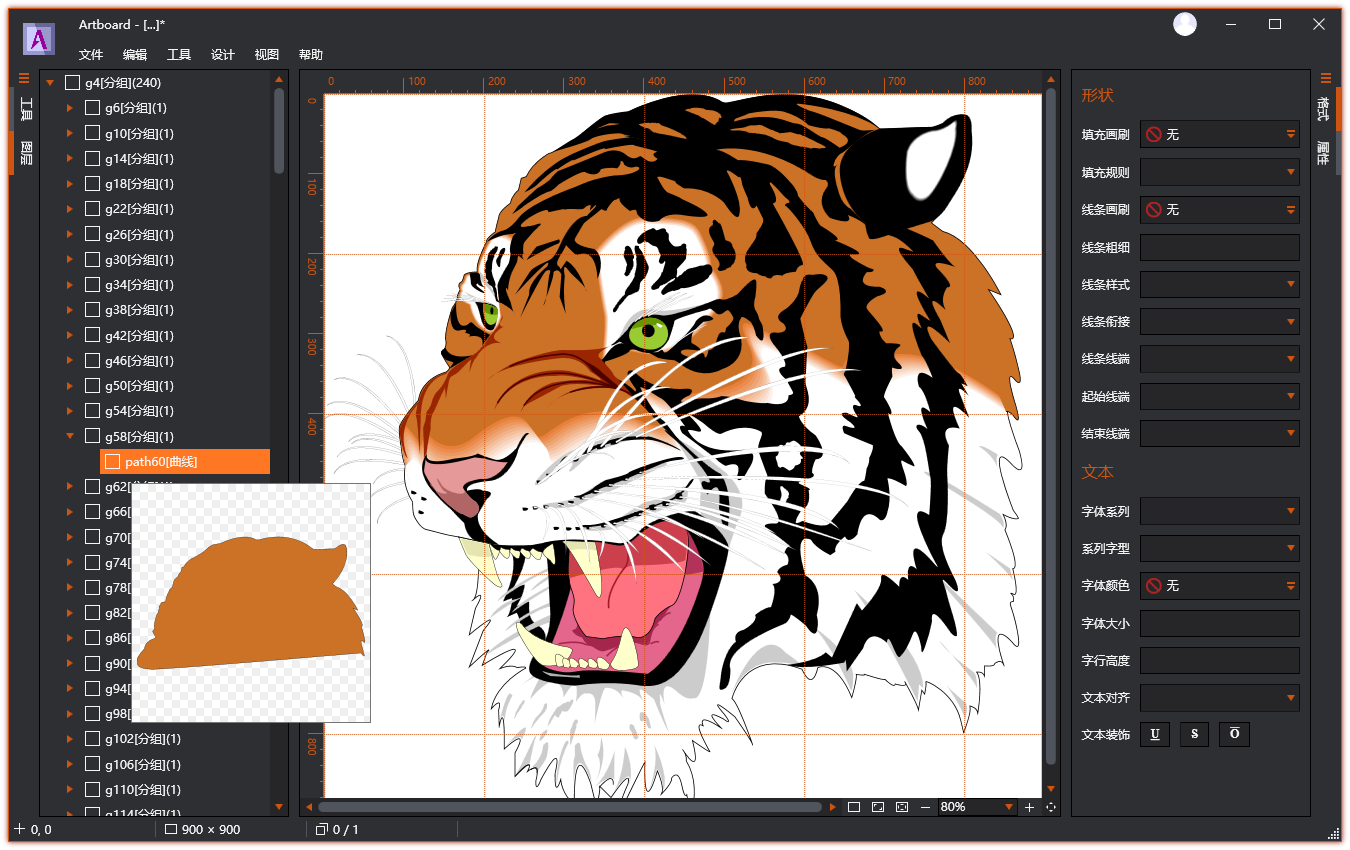Open the 帮助 menu

311,55
